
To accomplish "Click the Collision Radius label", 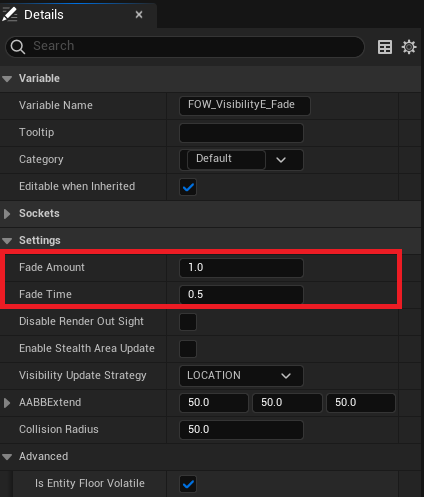I will 59,429.
